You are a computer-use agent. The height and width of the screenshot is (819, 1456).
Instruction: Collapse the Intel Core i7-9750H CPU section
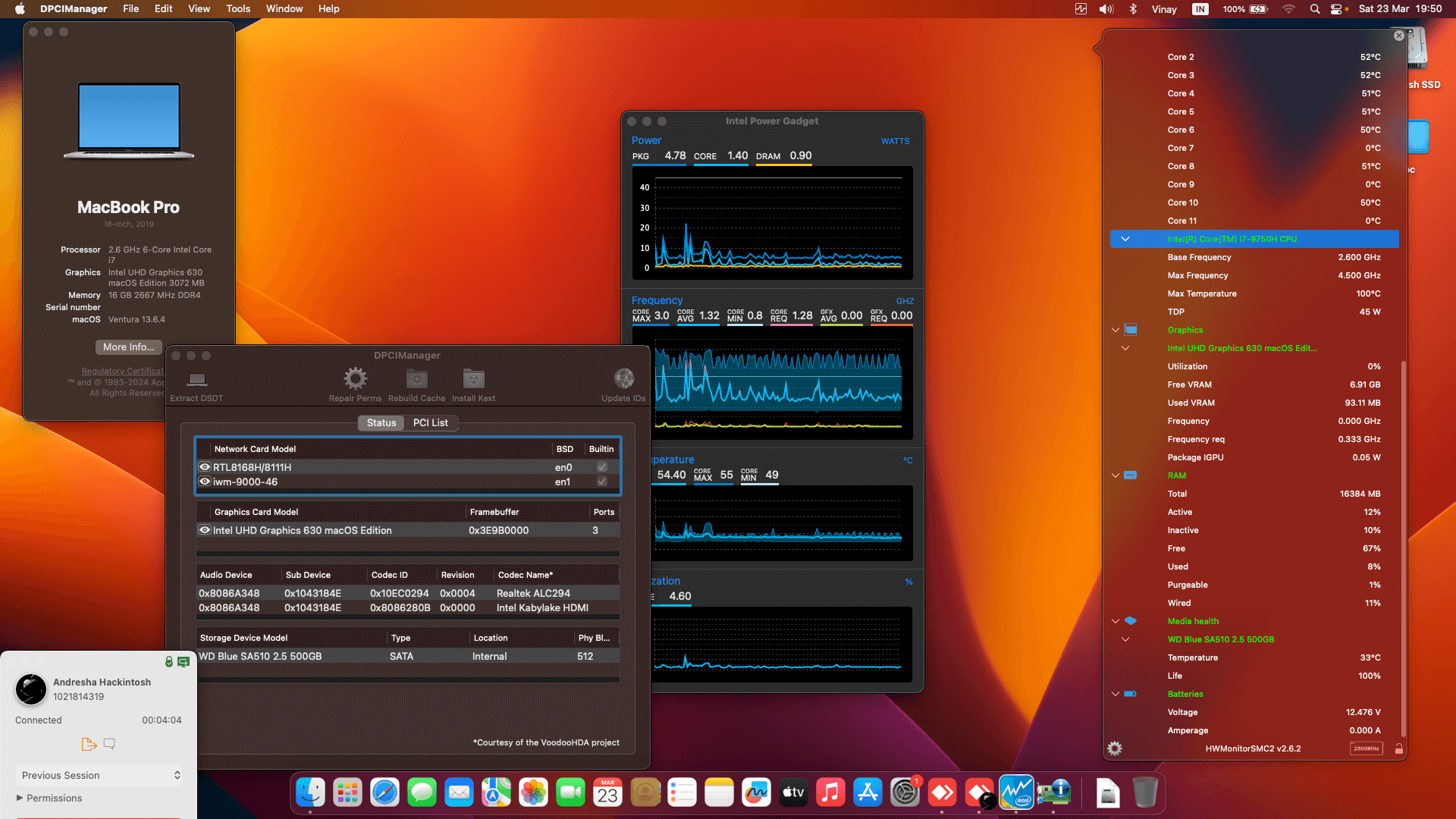pos(1125,239)
